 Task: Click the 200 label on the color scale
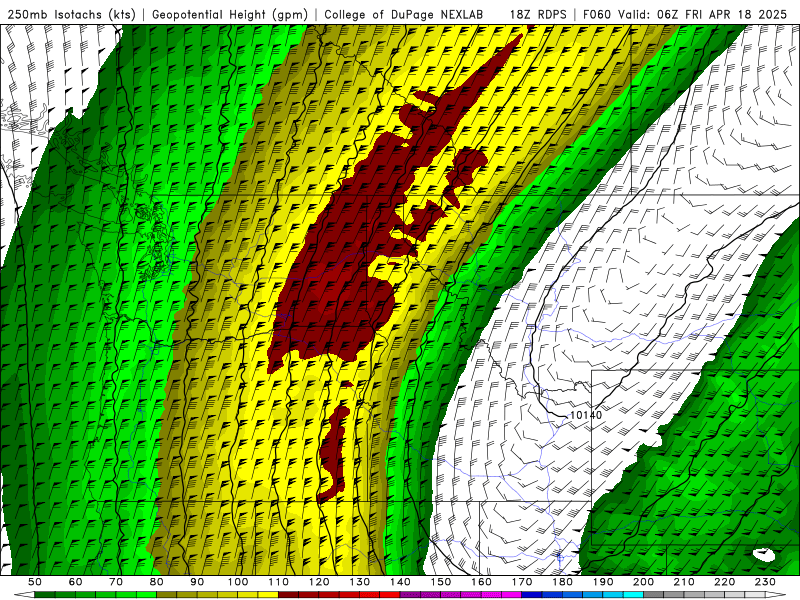643,582
